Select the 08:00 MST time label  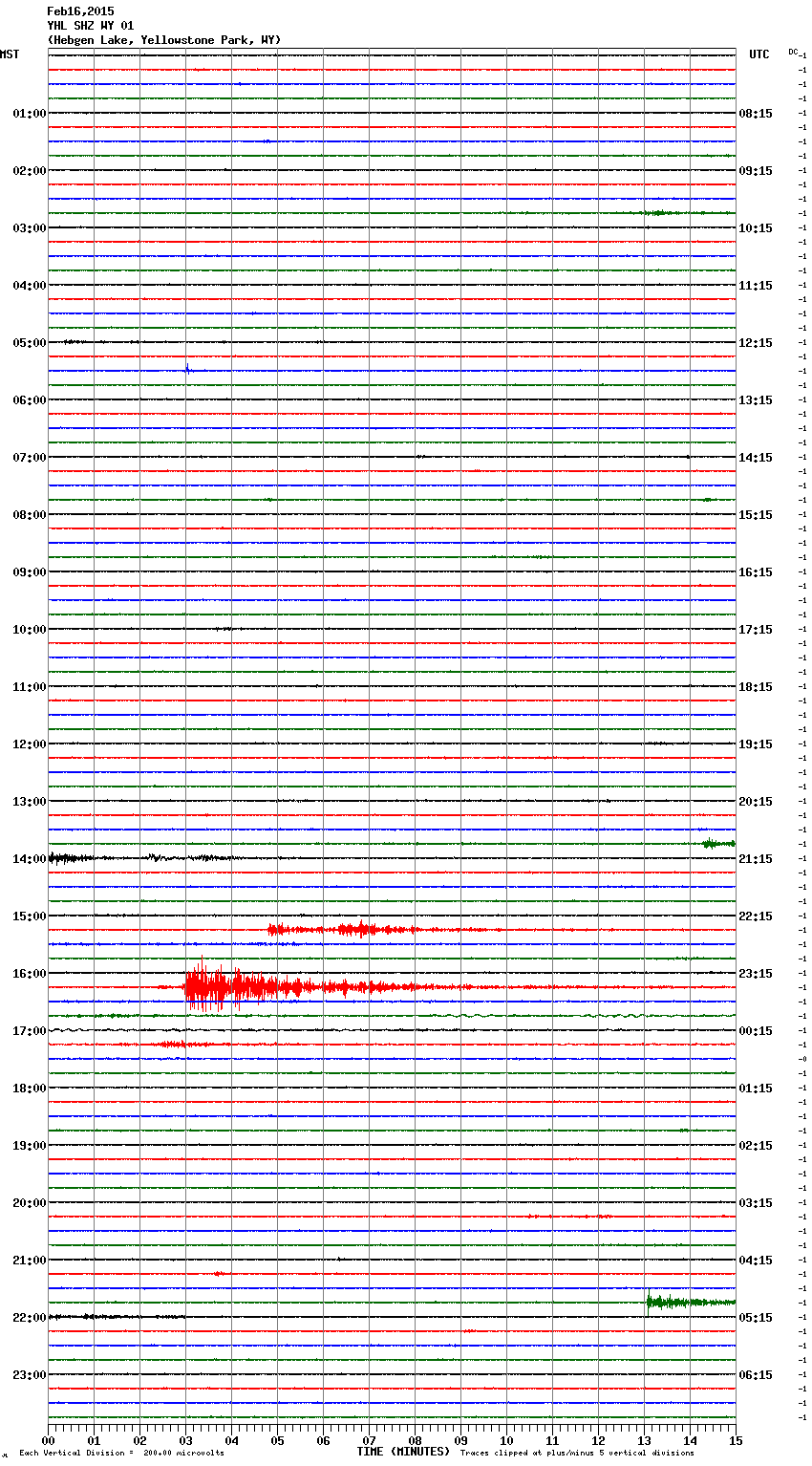click(30, 515)
